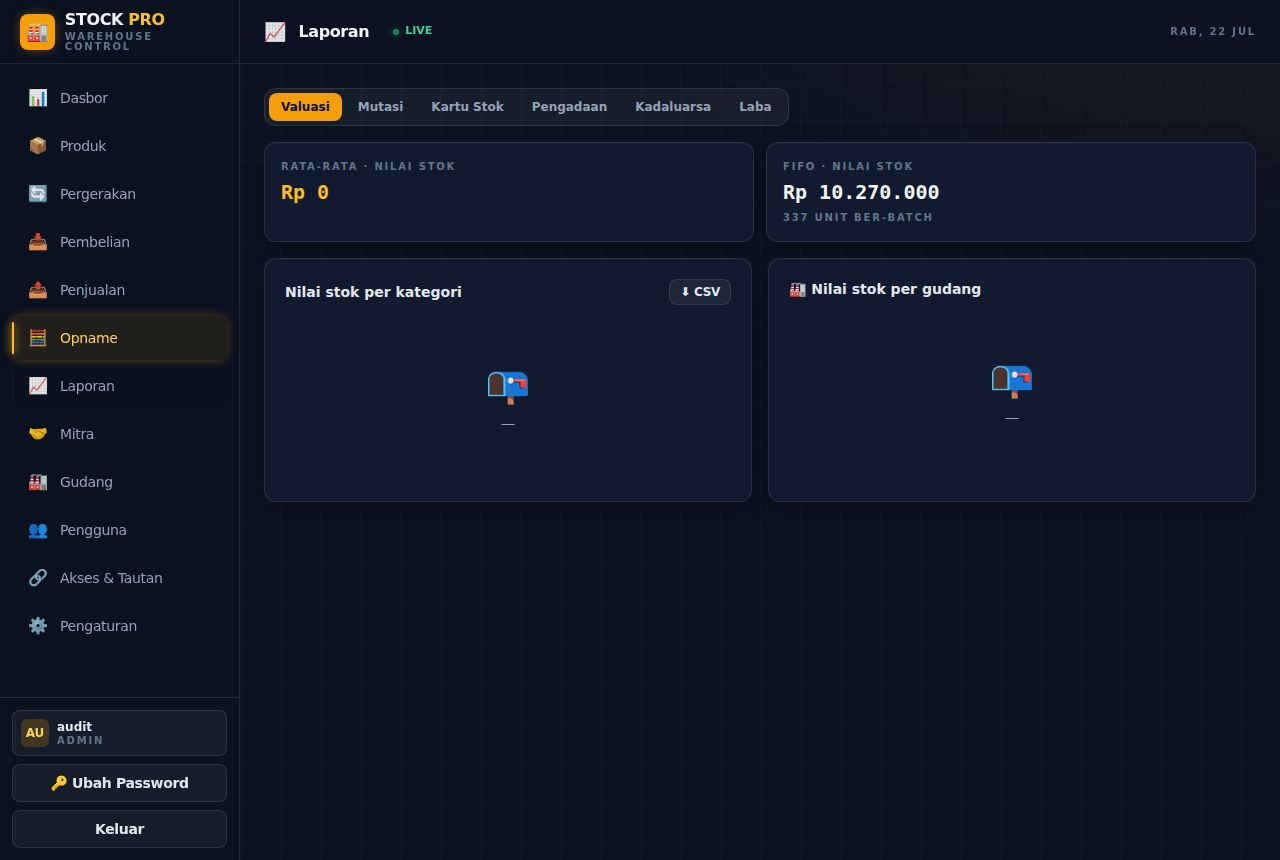This screenshot has height=860, width=1280.
Task: Click the Akses & Tautan link icon
Action: coord(38,578)
